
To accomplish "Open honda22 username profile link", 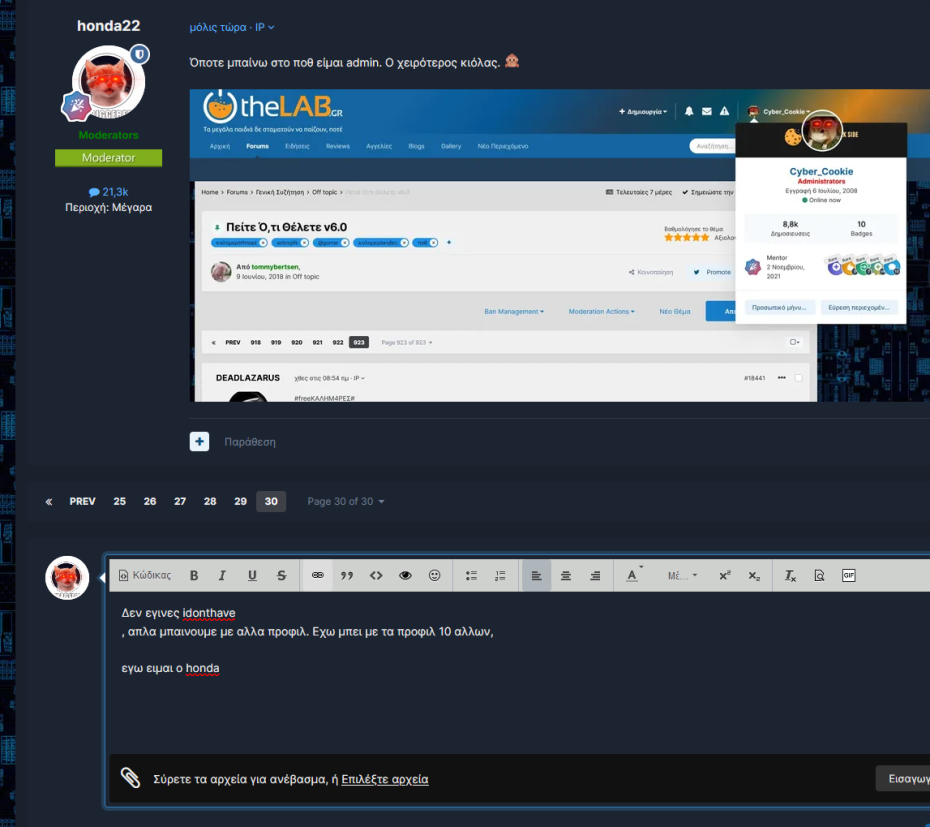I will point(109,26).
